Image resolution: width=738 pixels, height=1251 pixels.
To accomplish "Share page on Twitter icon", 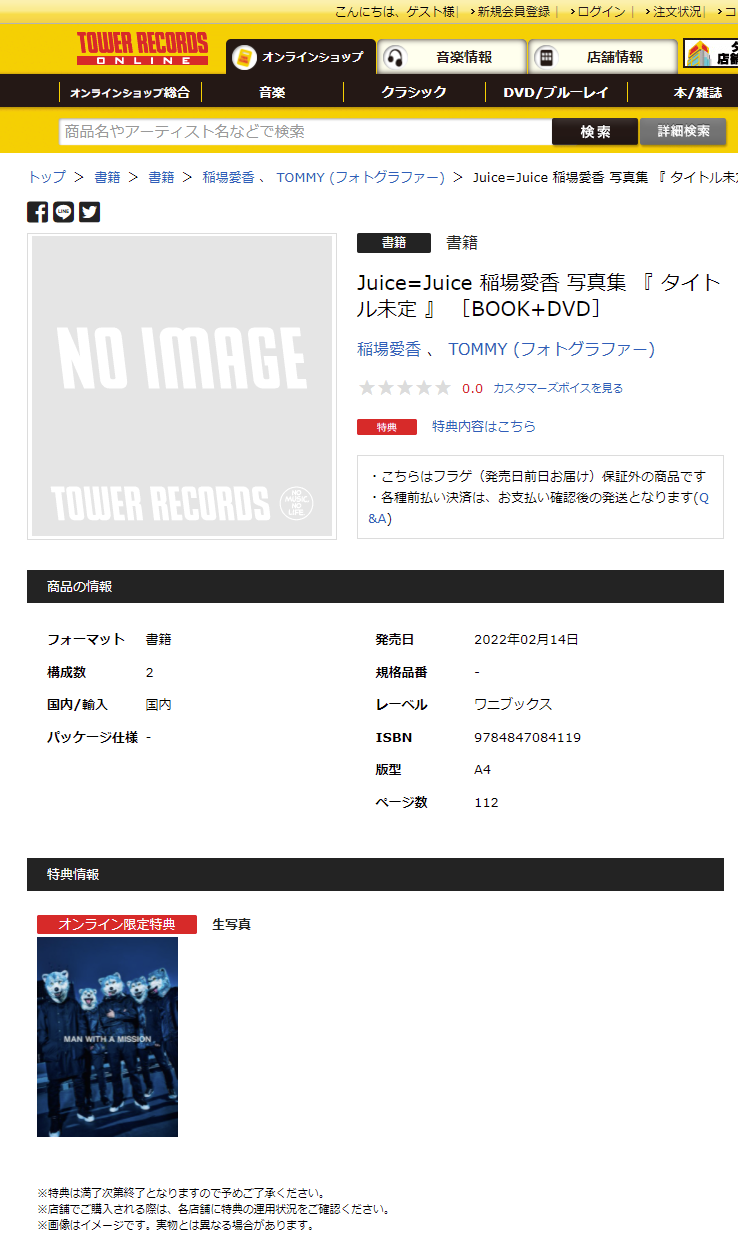I will [90, 212].
